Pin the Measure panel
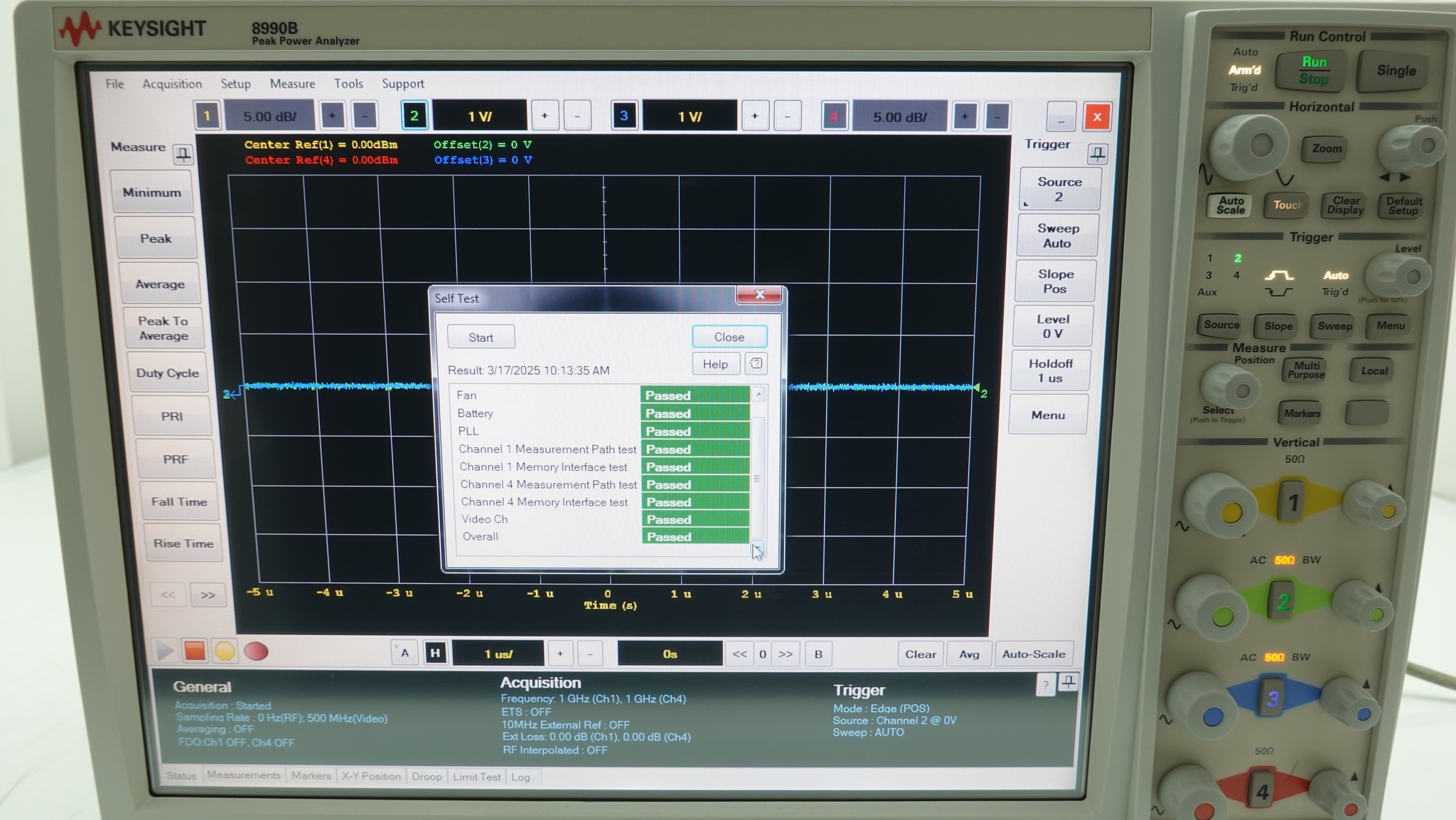 [x=183, y=154]
